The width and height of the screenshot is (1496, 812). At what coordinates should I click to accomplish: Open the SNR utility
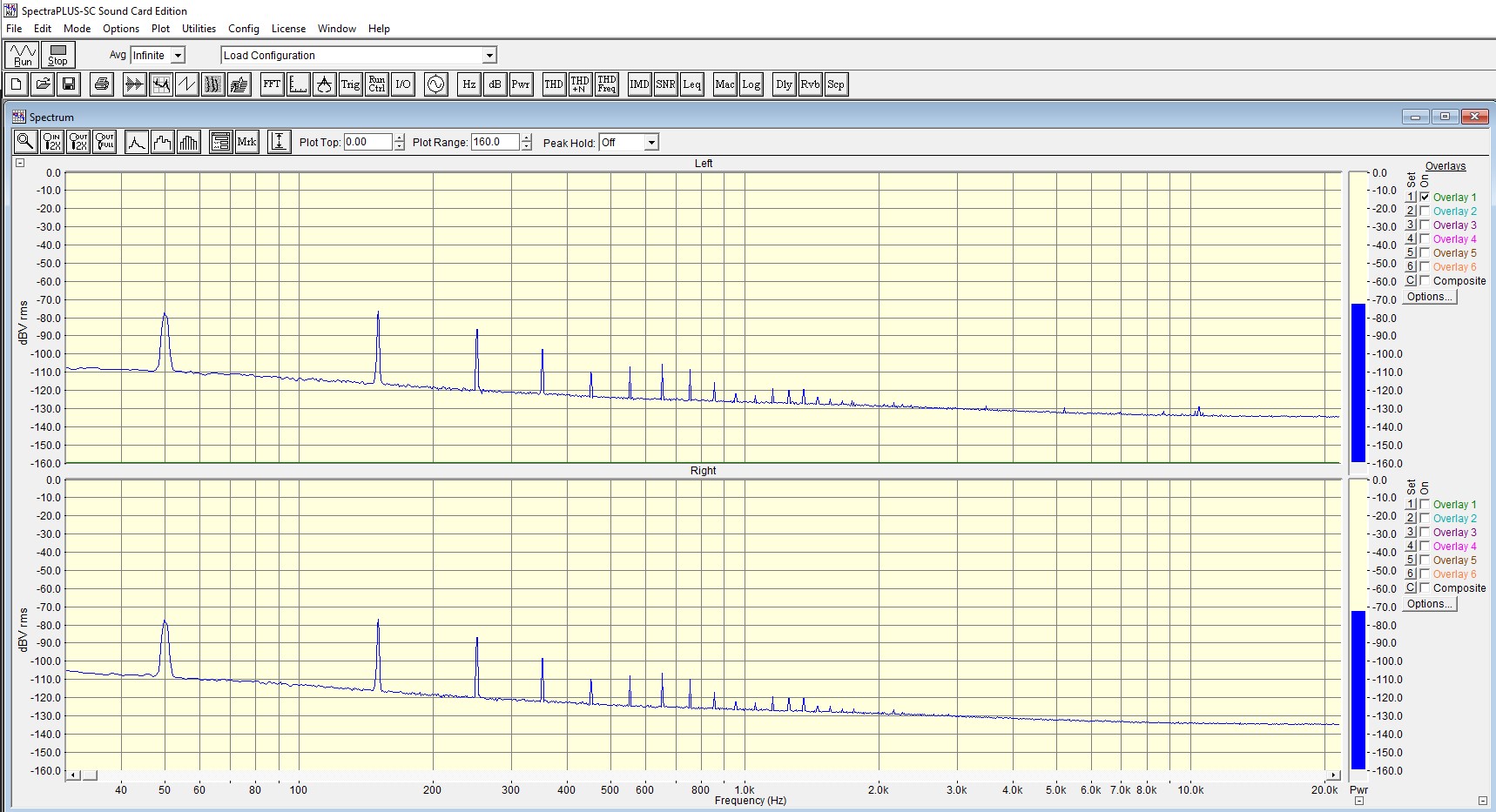[x=665, y=84]
